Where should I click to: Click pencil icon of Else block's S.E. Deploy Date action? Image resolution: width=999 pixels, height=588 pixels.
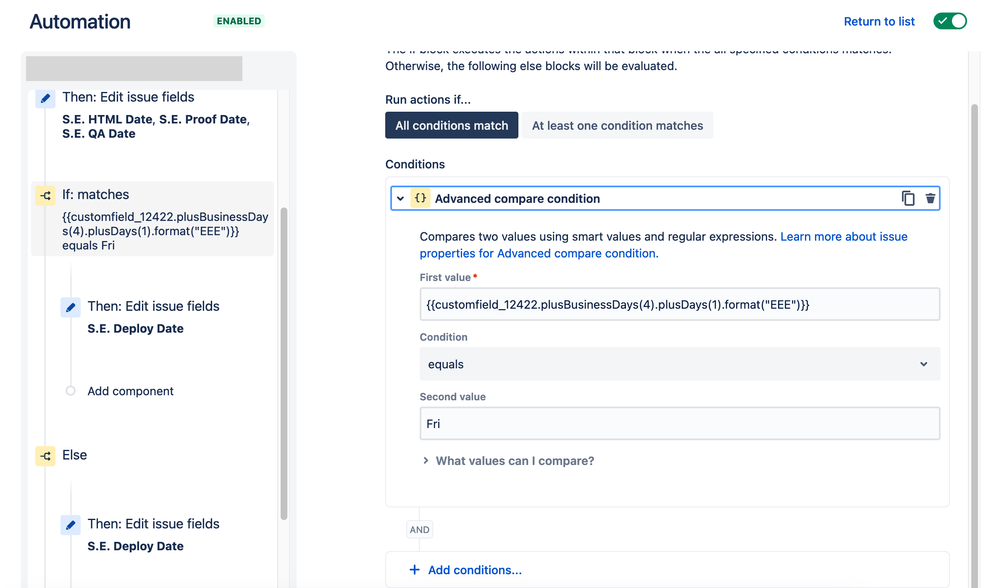71,525
